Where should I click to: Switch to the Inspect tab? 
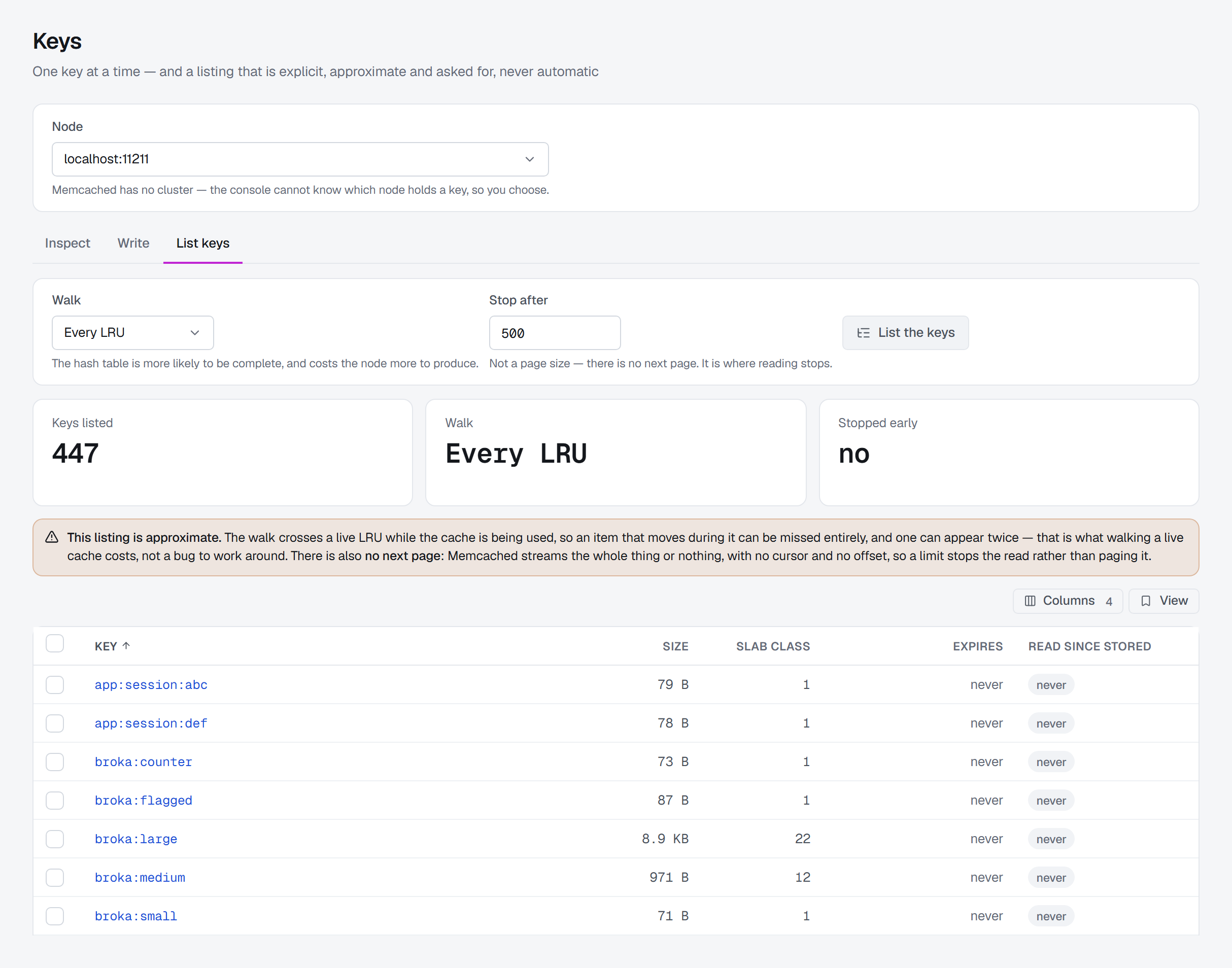pos(67,243)
